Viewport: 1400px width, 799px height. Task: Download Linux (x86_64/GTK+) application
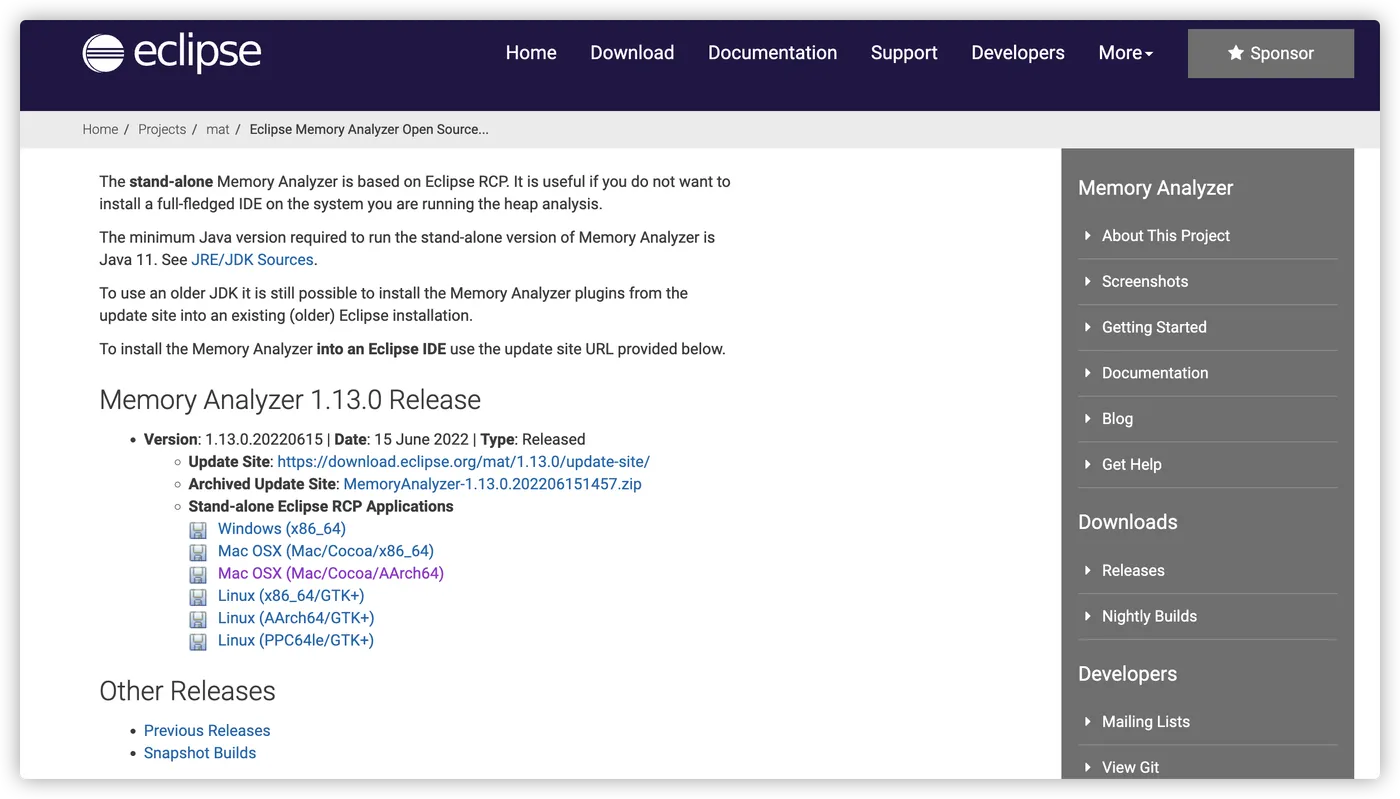(x=291, y=596)
